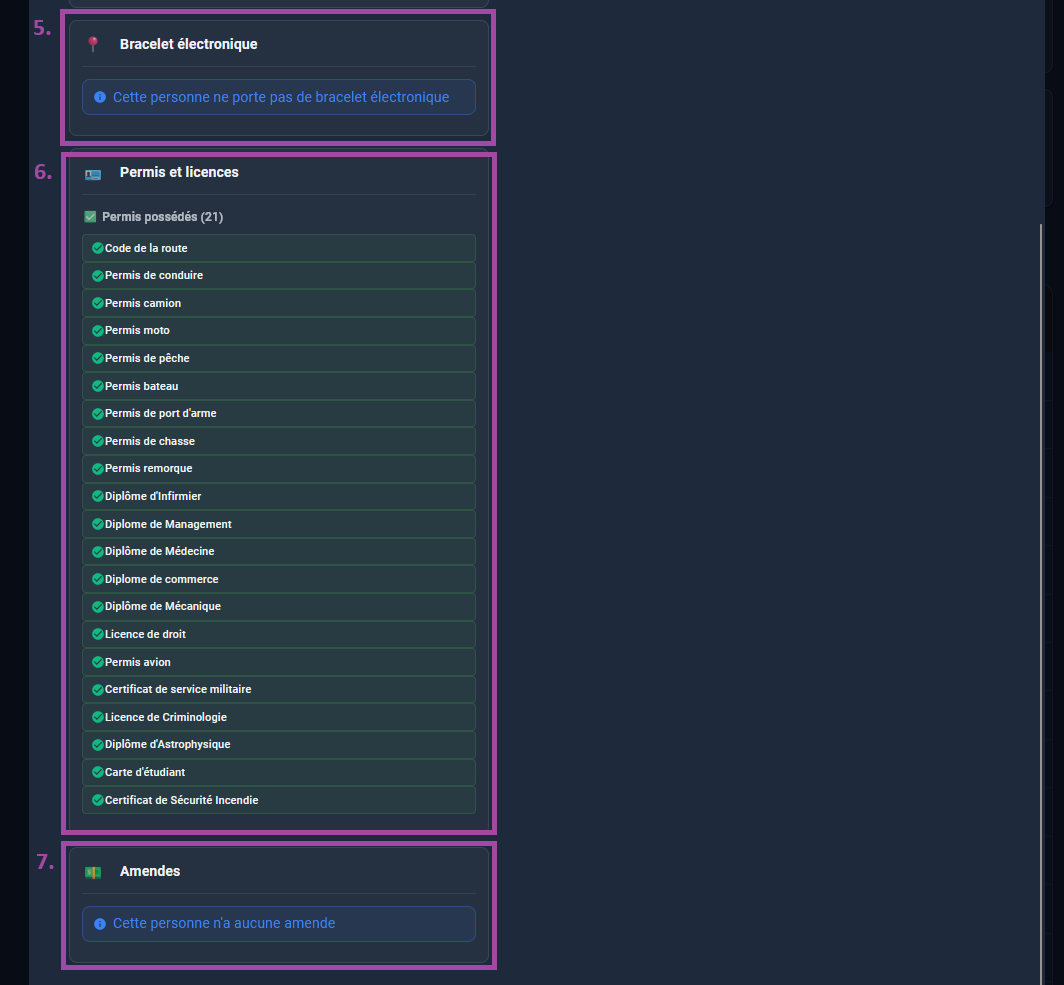Click the ID card icon for Permis et licences

click(93, 173)
